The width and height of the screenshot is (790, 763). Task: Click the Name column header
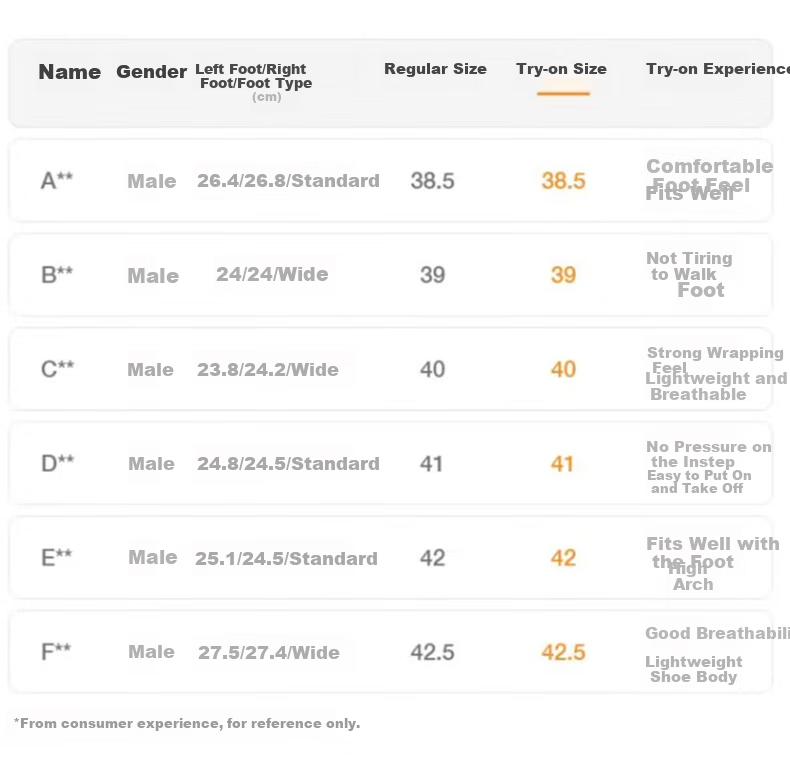[x=69, y=72]
